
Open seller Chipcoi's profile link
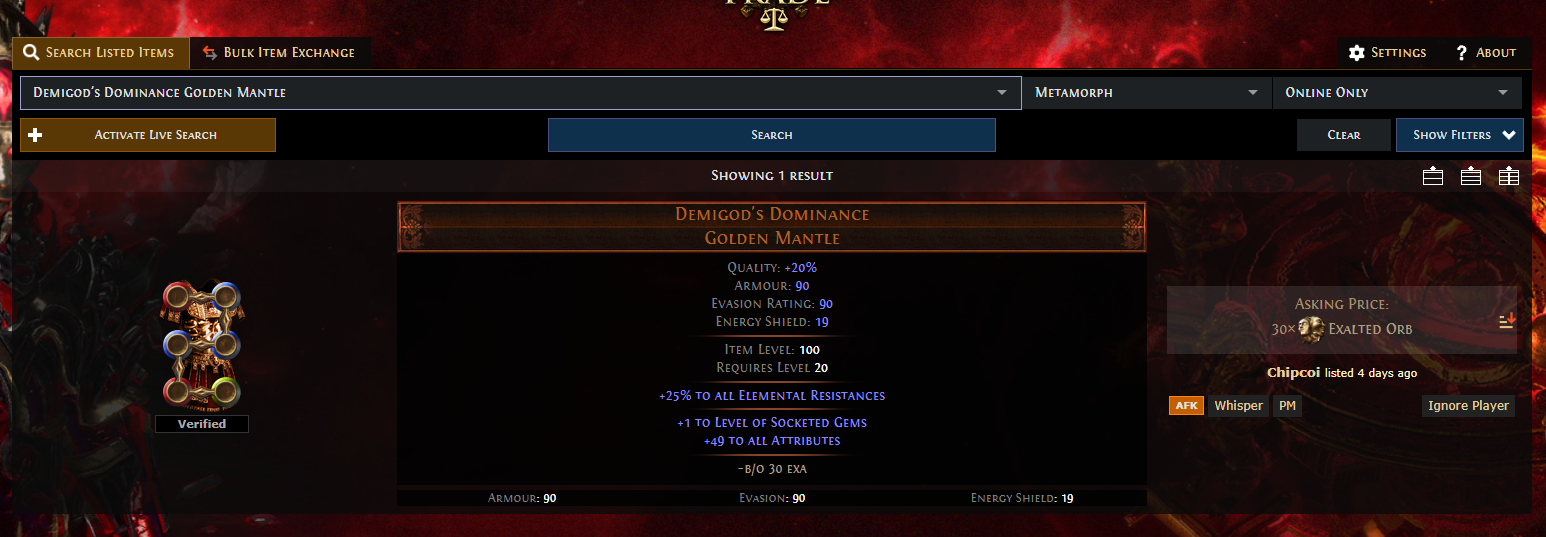tap(1294, 373)
